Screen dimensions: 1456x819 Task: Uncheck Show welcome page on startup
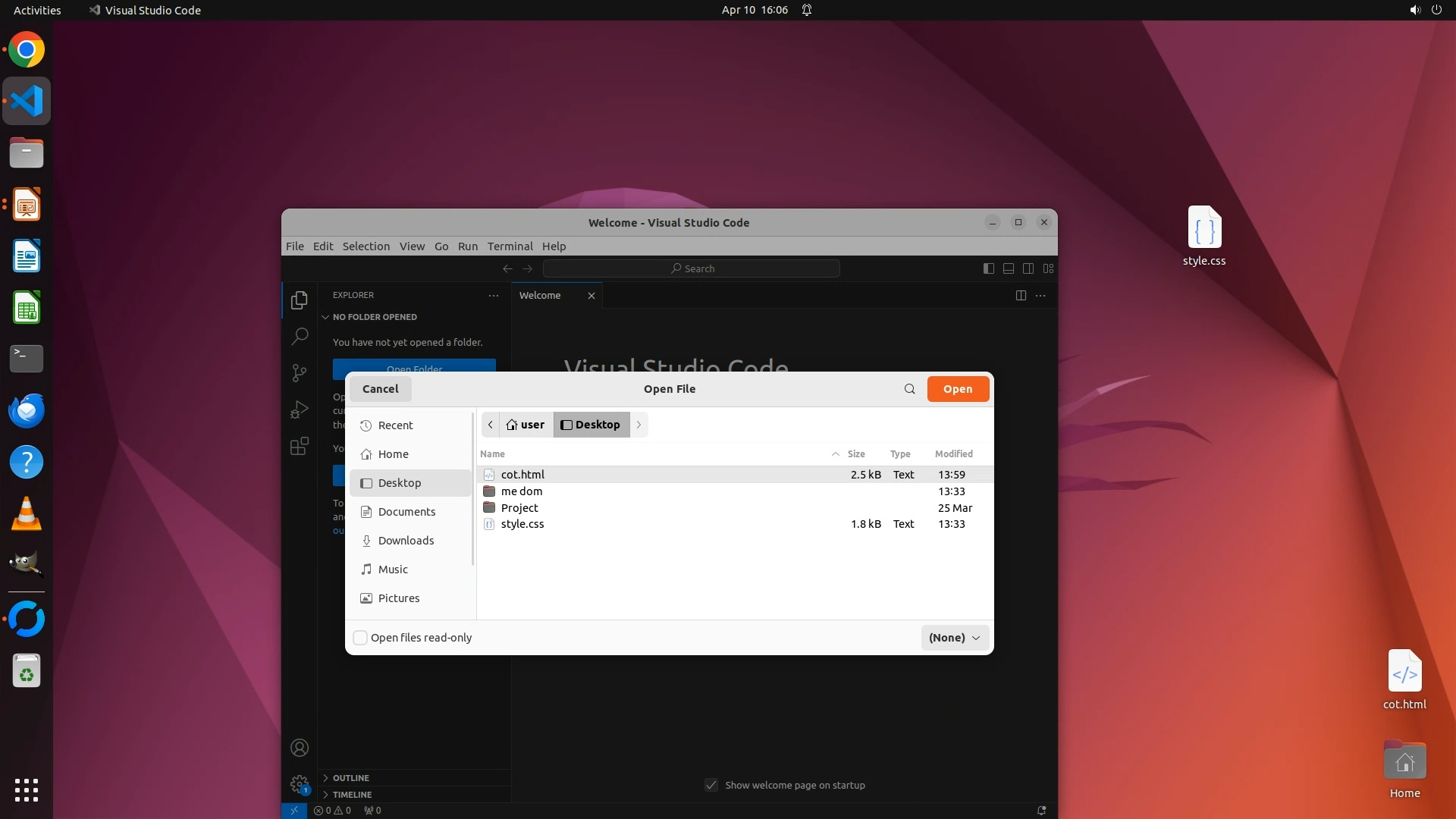[711, 785]
